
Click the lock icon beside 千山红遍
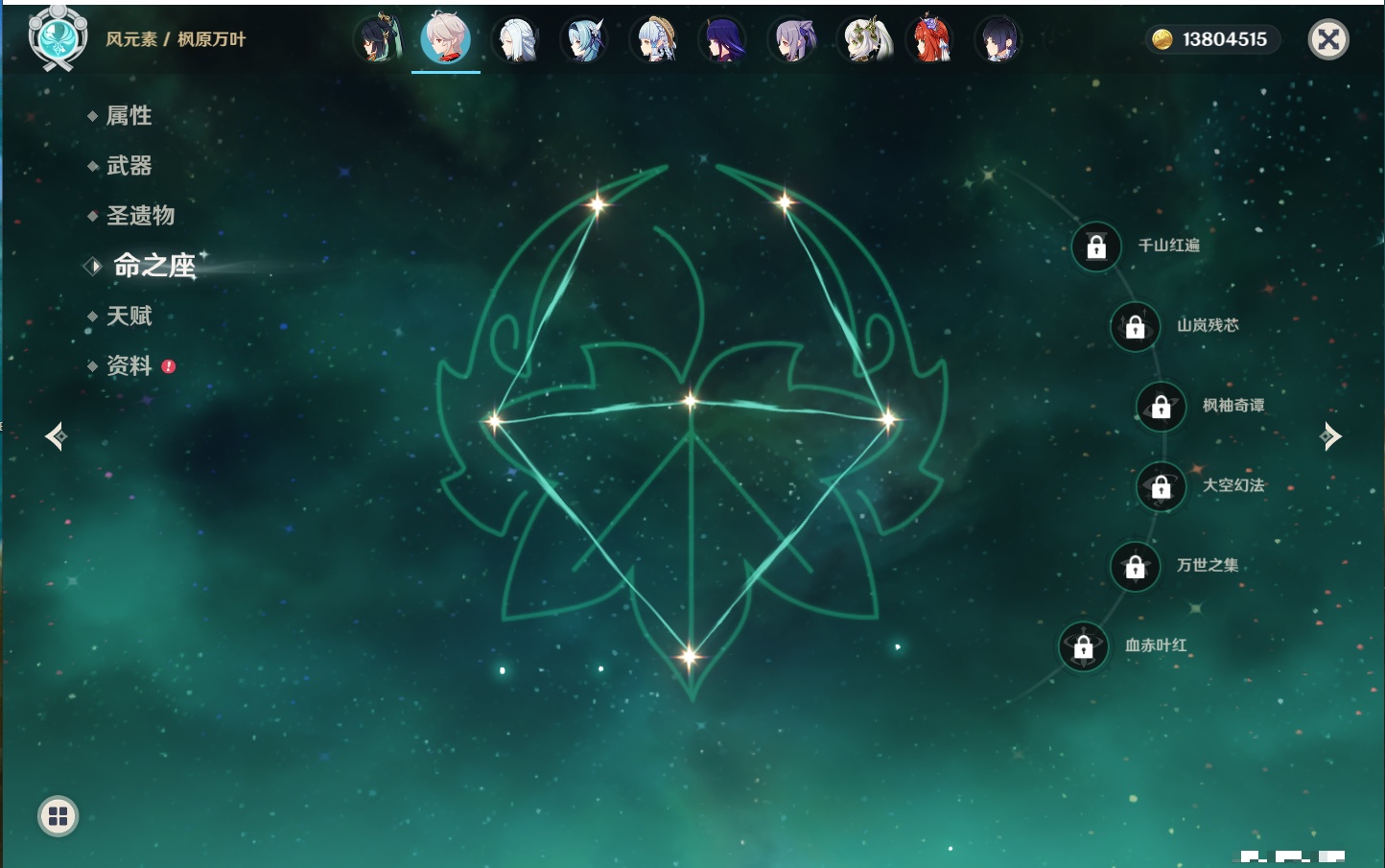pos(1096,246)
